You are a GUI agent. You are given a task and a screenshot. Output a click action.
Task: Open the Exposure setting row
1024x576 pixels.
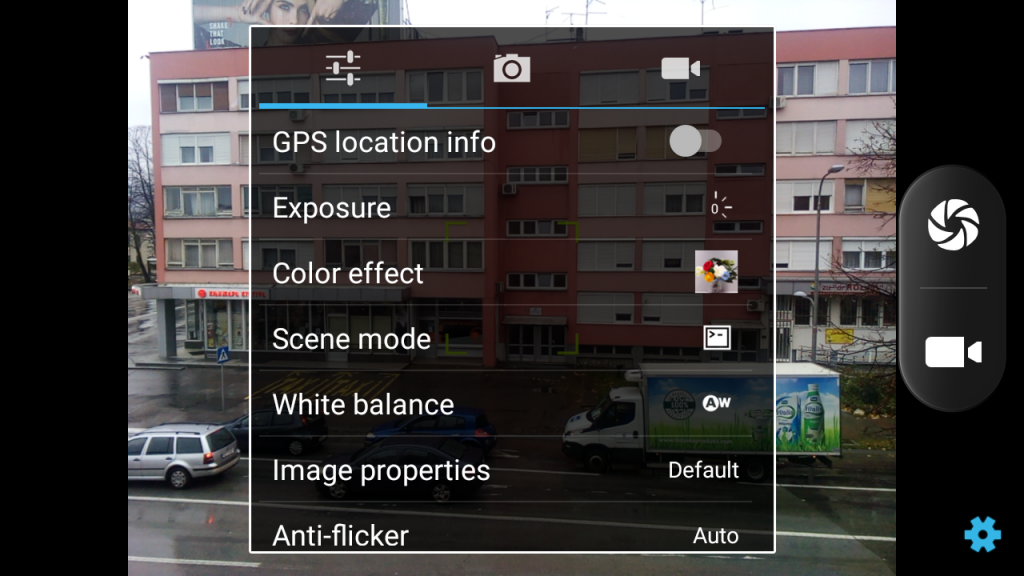(x=505, y=207)
